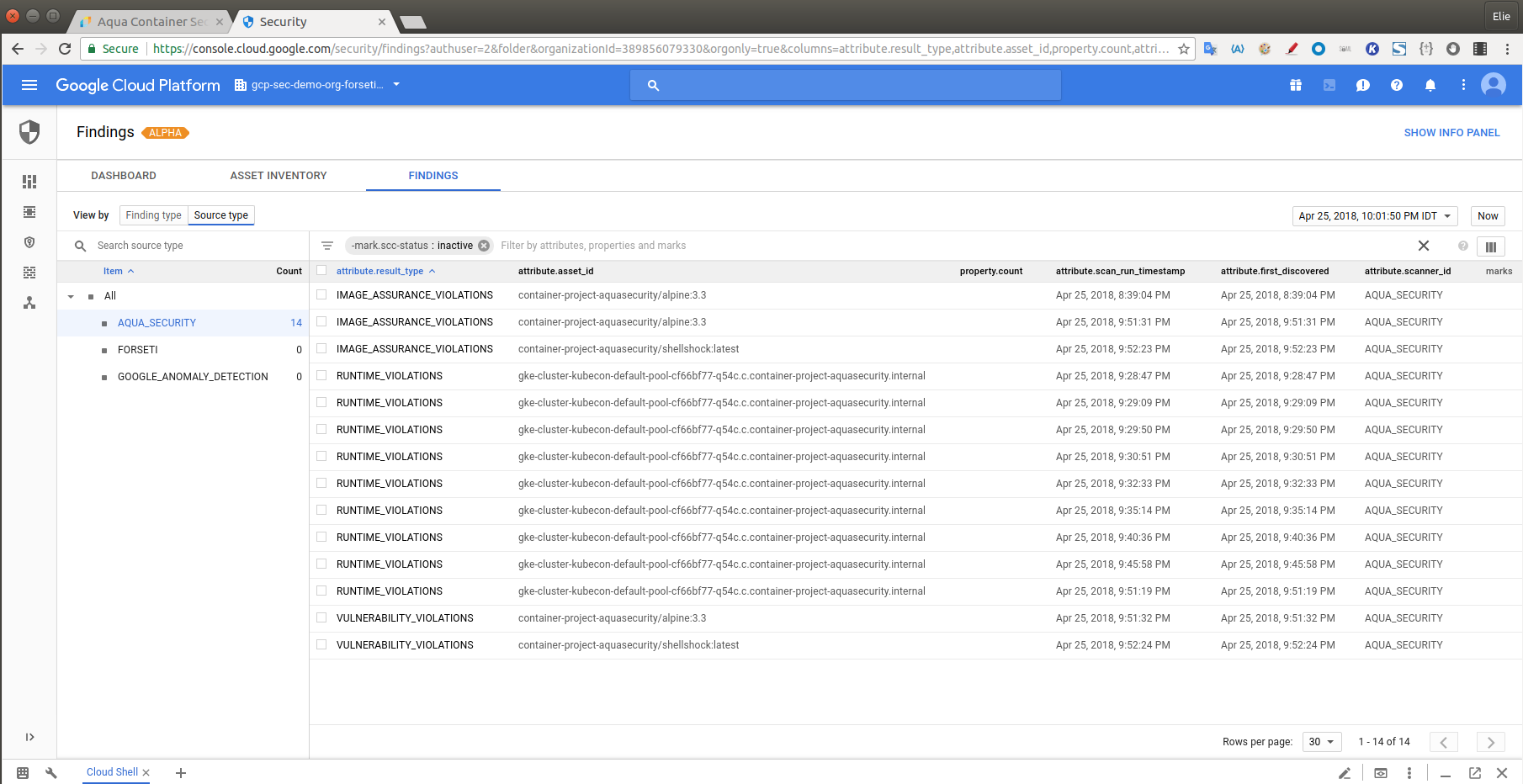Select all findings header checkbox
The image size is (1523, 784).
click(321, 271)
